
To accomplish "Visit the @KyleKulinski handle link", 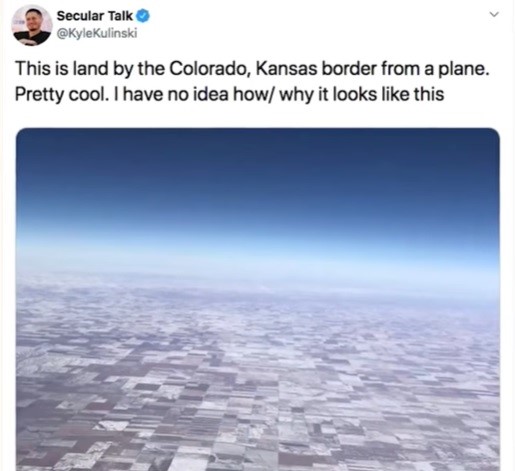I will [x=97, y=34].
